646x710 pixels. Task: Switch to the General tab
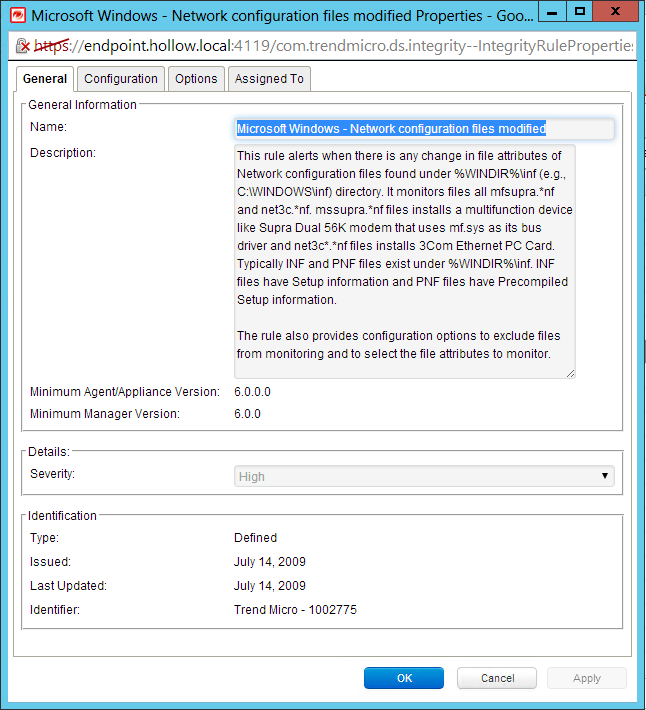click(x=45, y=79)
